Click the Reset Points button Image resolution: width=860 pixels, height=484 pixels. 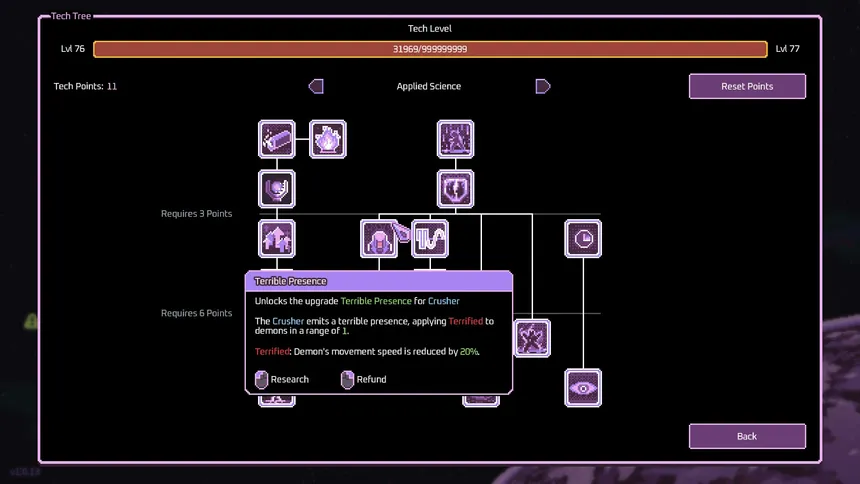tap(747, 86)
